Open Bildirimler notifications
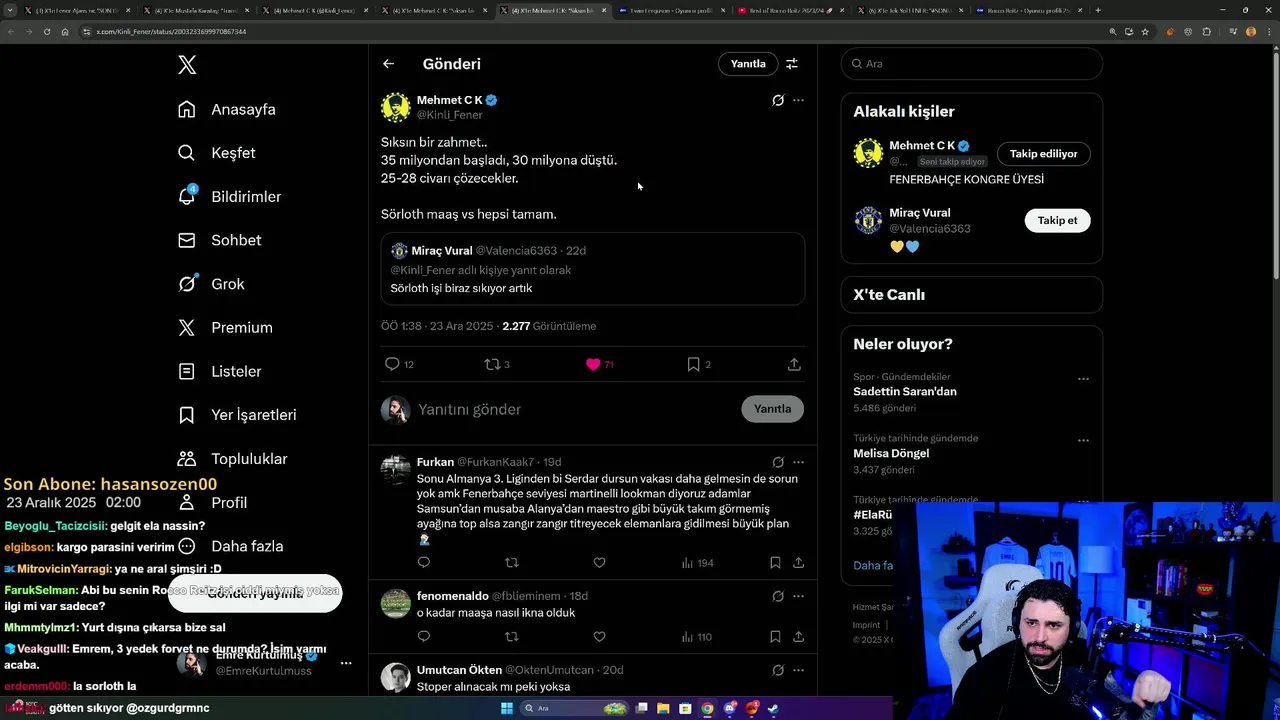 click(229, 196)
